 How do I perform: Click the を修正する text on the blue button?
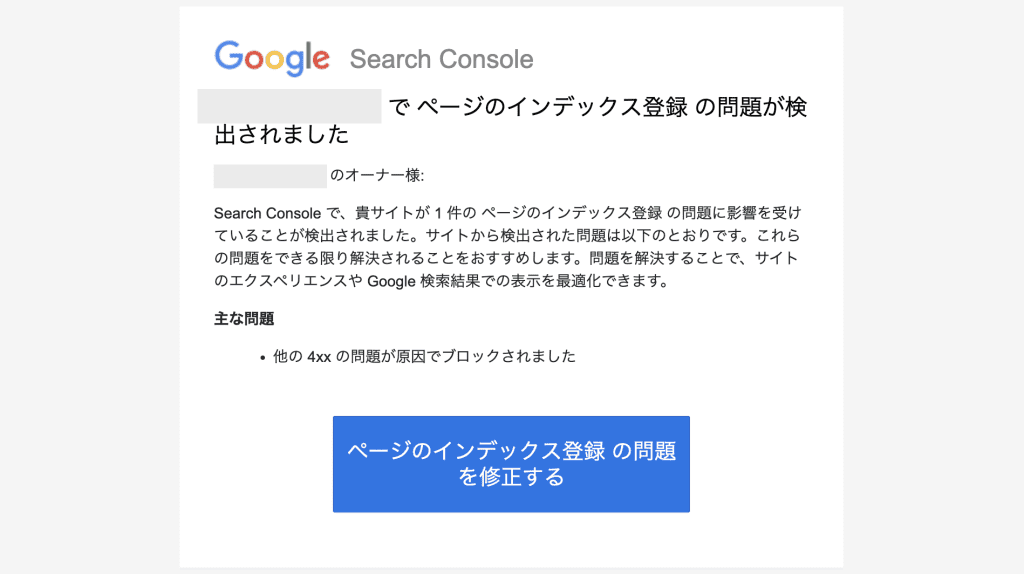[511, 477]
